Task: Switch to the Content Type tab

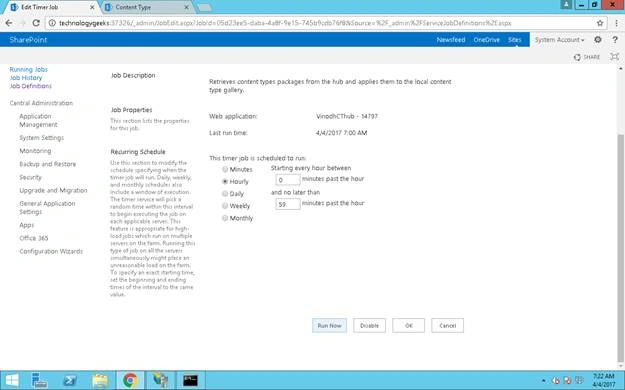Action: coord(146,7)
